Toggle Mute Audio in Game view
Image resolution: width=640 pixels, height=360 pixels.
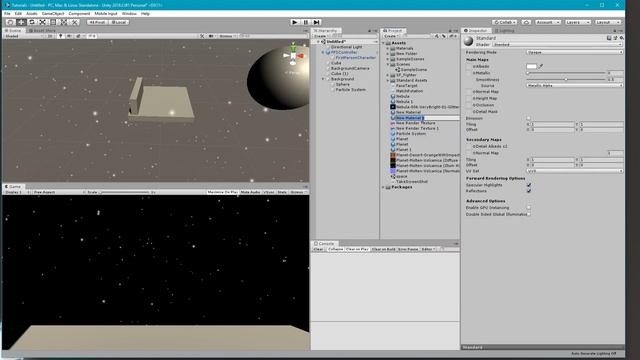tap(250, 192)
